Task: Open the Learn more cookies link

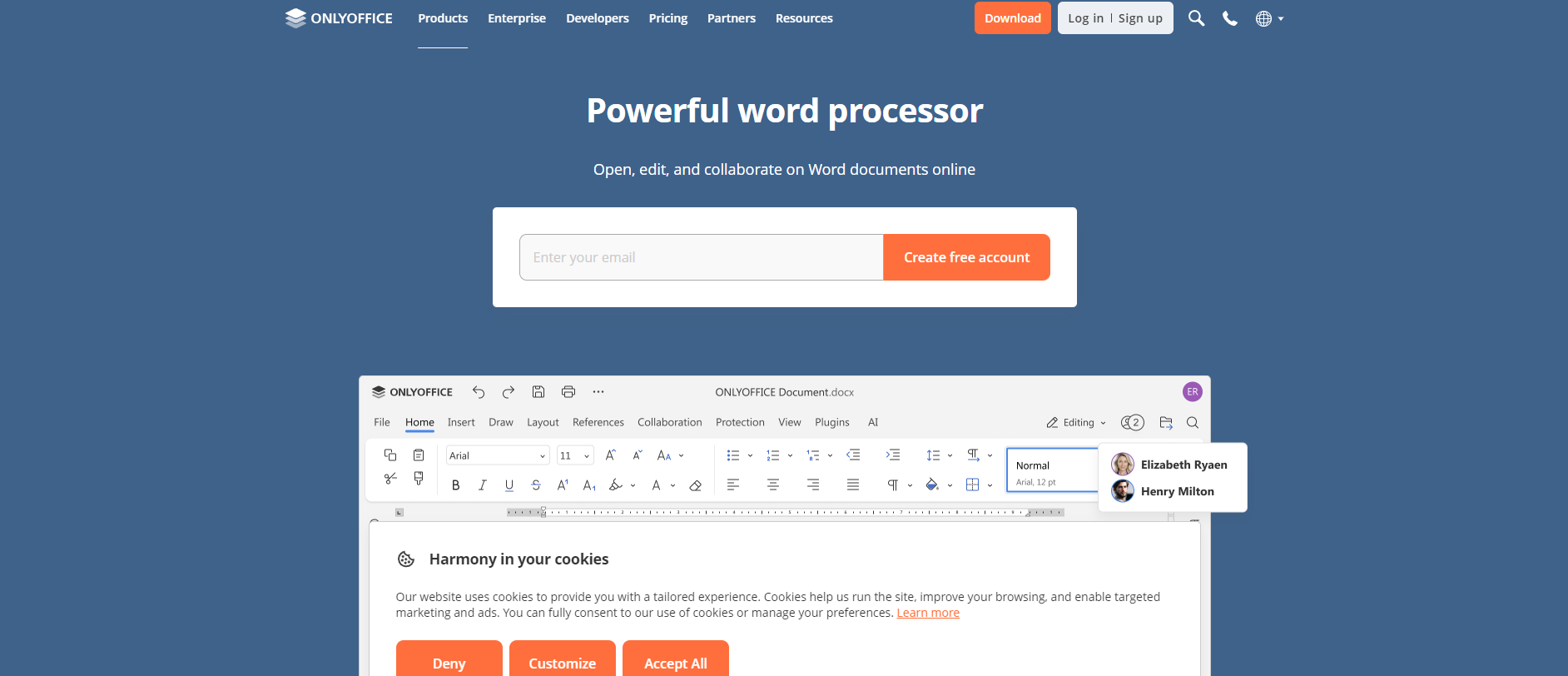Action: (x=928, y=613)
